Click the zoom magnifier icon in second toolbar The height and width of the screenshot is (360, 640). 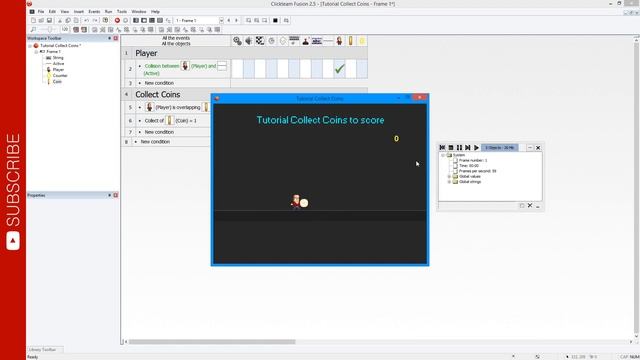click(33, 29)
